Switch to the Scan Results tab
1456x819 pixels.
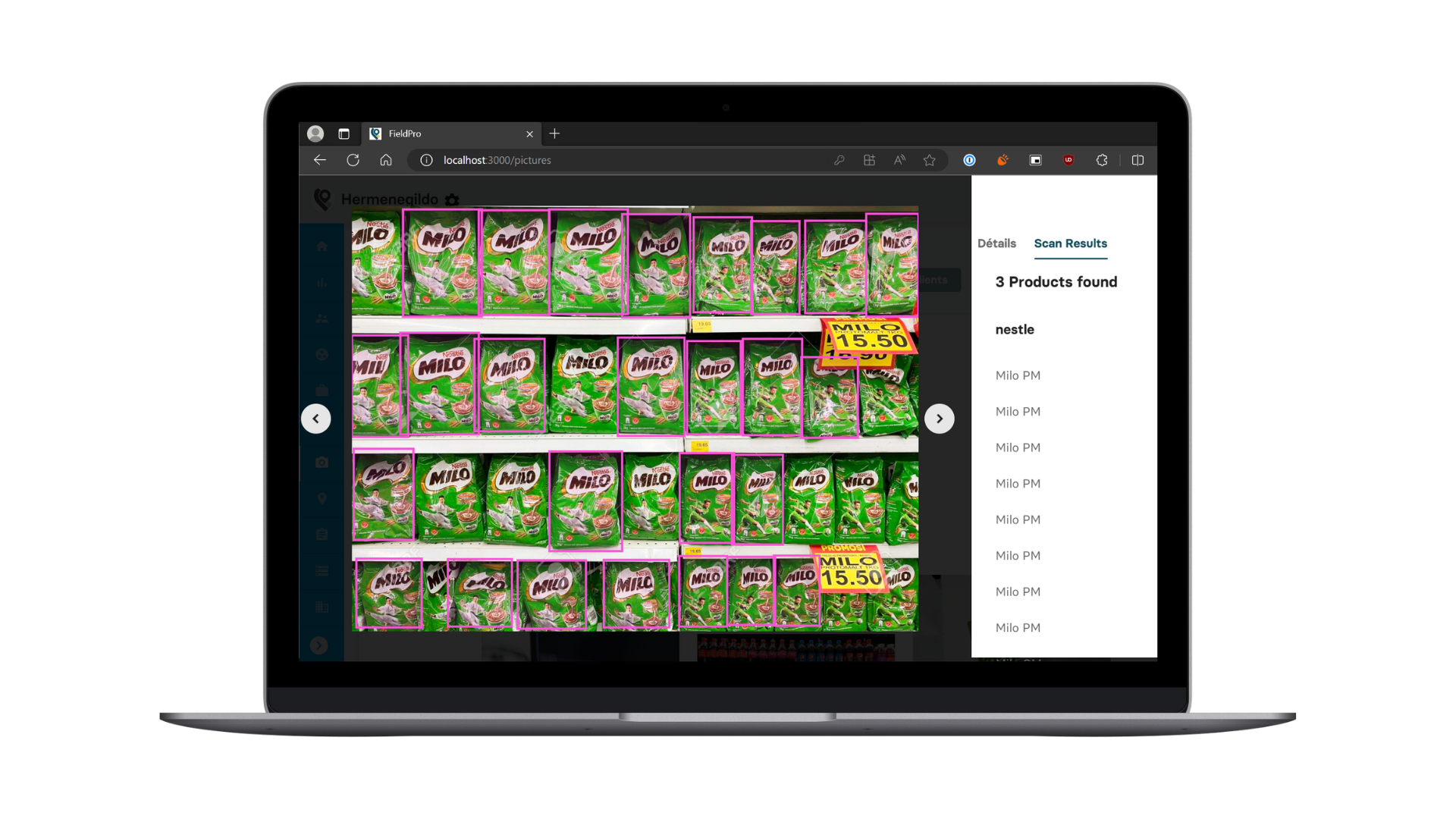[1070, 243]
